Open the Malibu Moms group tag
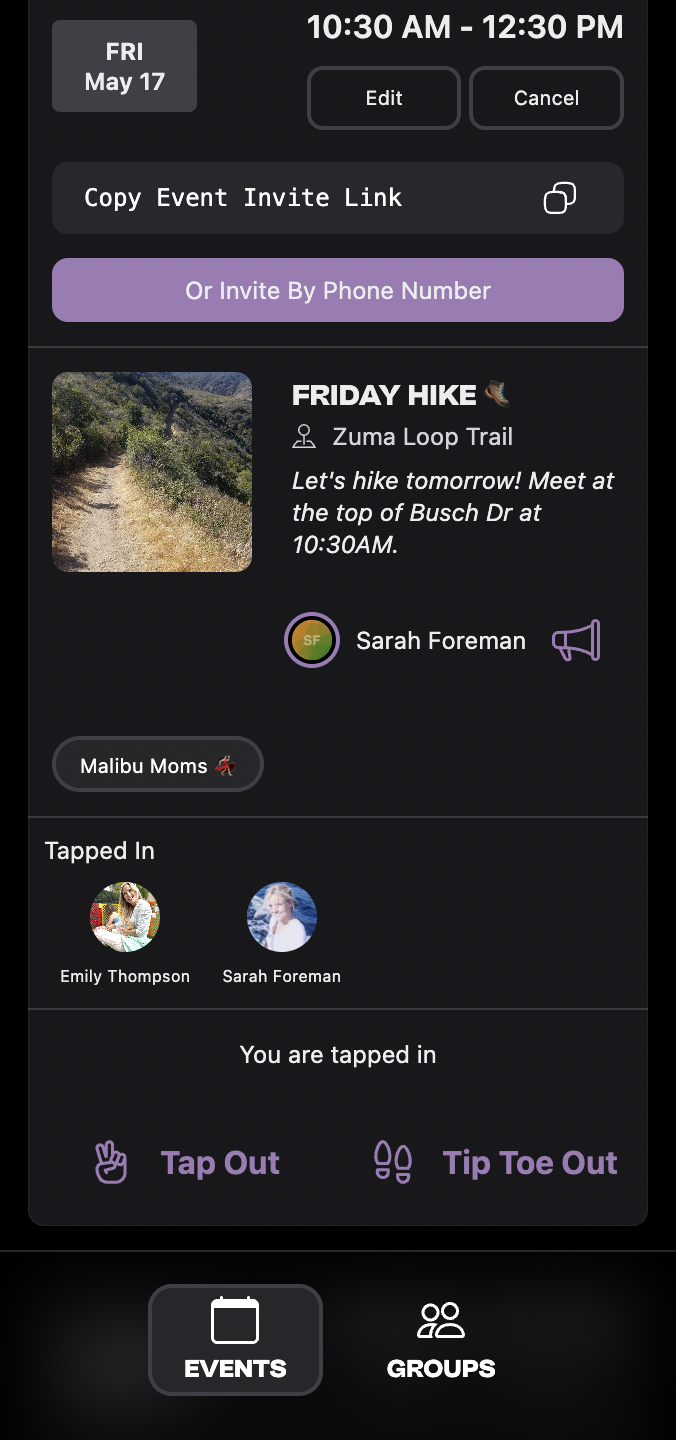The width and height of the screenshot is (676, 1440). click(157, 765)
